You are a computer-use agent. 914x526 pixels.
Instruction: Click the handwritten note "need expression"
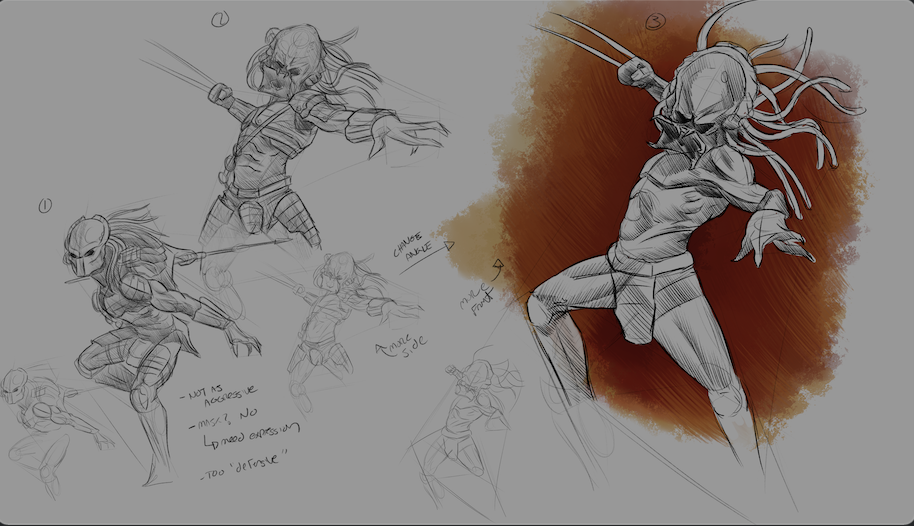pyautogui.click(x=252, y=434)
